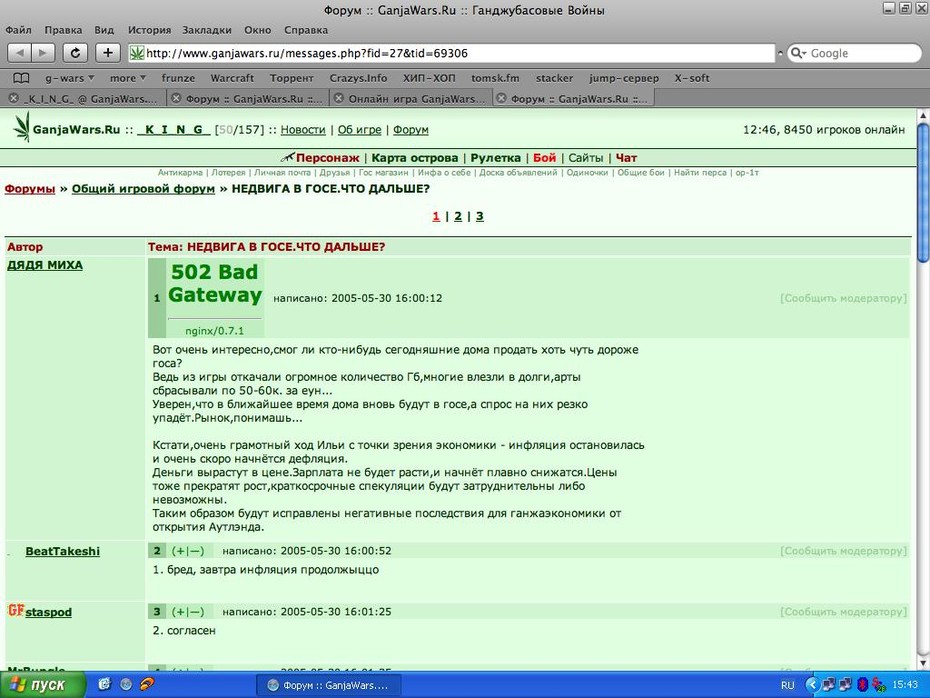Click the GanjaWars leaf logo
The width and height of the screenshot is (930, 698).
[22, 127]
